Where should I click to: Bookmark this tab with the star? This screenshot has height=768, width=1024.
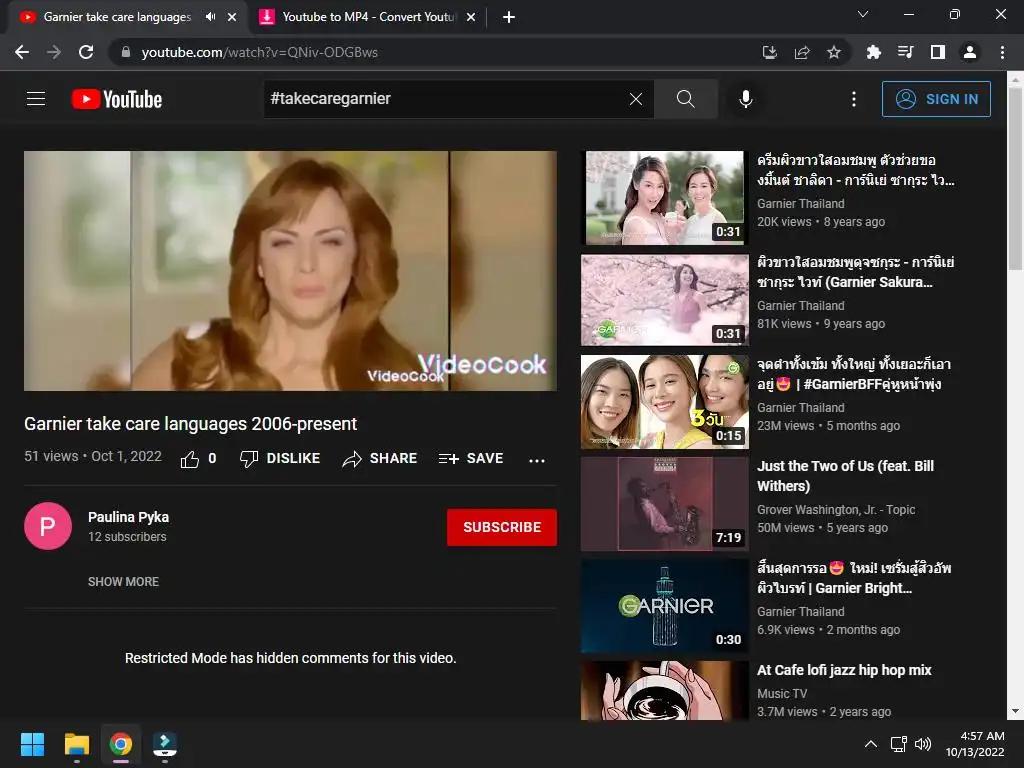pos(834,52)
